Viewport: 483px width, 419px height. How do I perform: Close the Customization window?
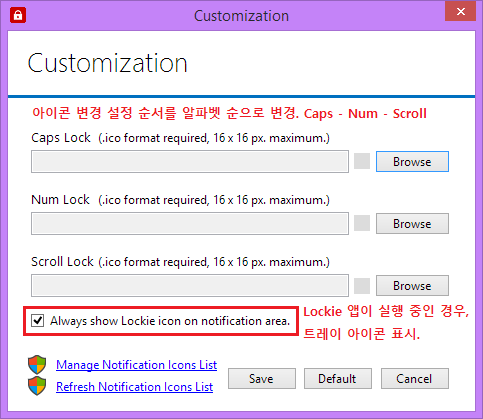click(x=461, y=11)
